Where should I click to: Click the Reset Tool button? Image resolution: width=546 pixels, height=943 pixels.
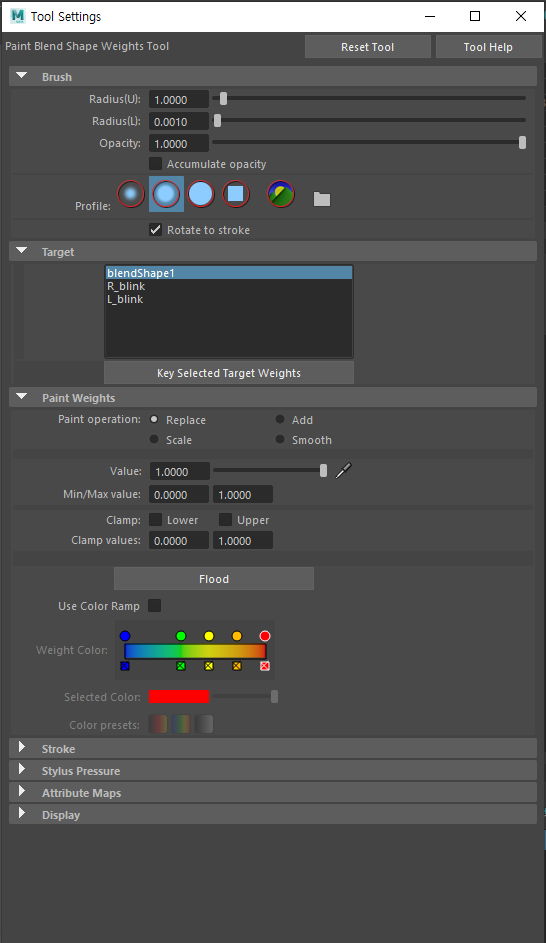pos(367,47)
